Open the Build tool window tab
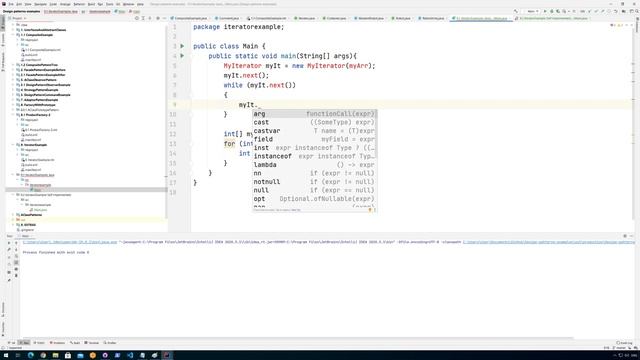This screenshot has width=640, height=360. tap(75, 343)
